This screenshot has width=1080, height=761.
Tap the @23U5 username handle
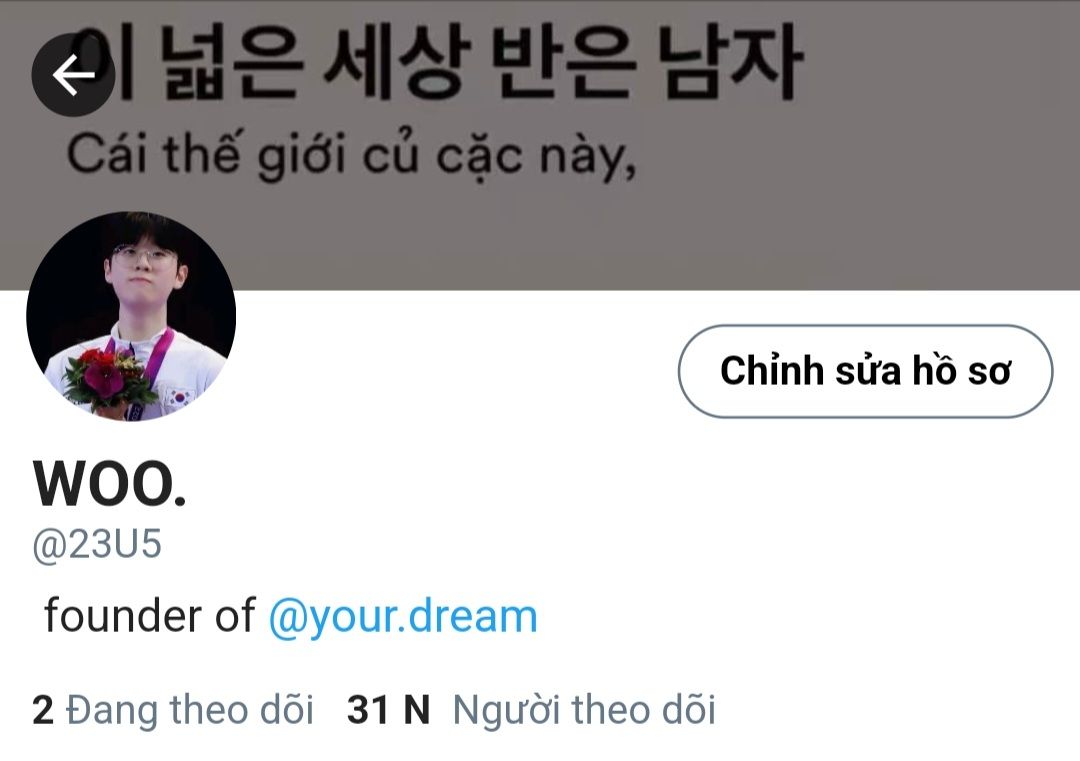coord(97,545)
